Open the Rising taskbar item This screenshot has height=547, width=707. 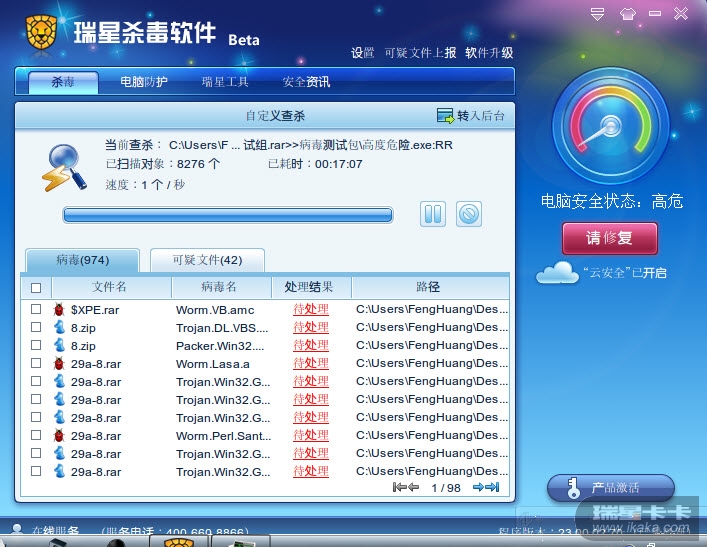click(179, 541)
